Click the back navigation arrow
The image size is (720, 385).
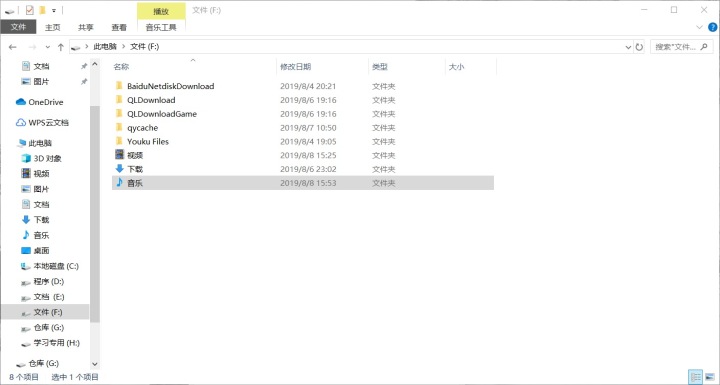(x=12, y=47)
